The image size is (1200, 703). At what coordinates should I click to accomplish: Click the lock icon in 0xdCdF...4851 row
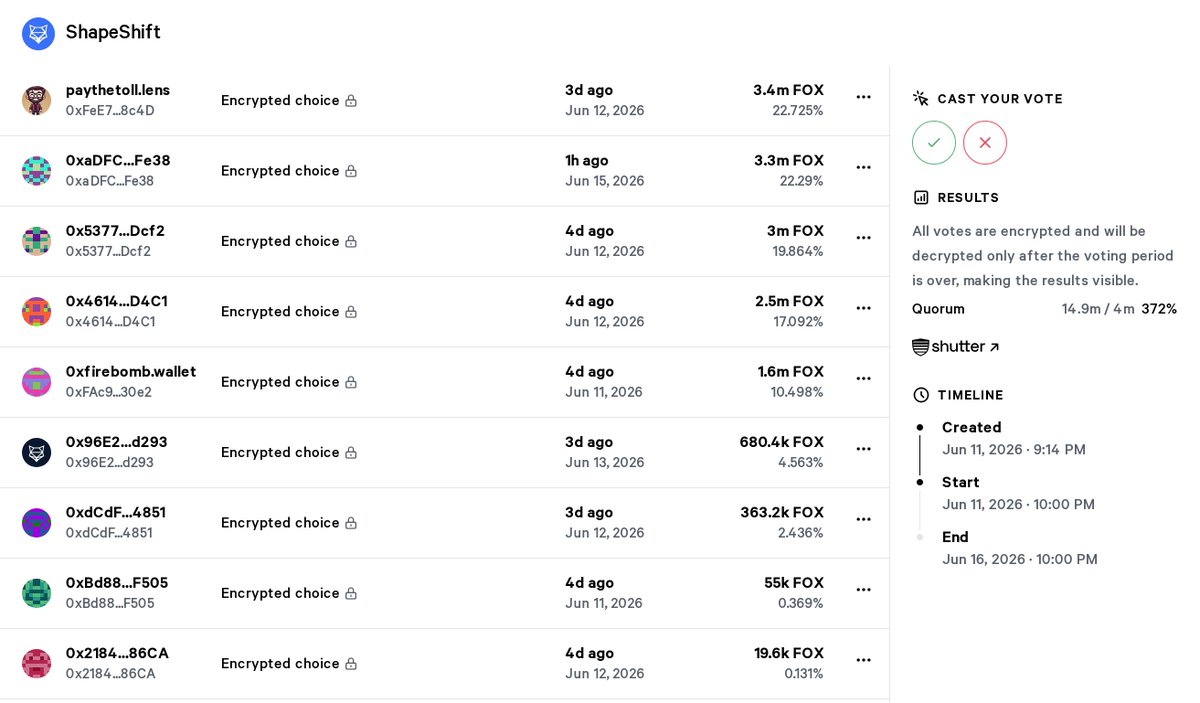[351, 523]
